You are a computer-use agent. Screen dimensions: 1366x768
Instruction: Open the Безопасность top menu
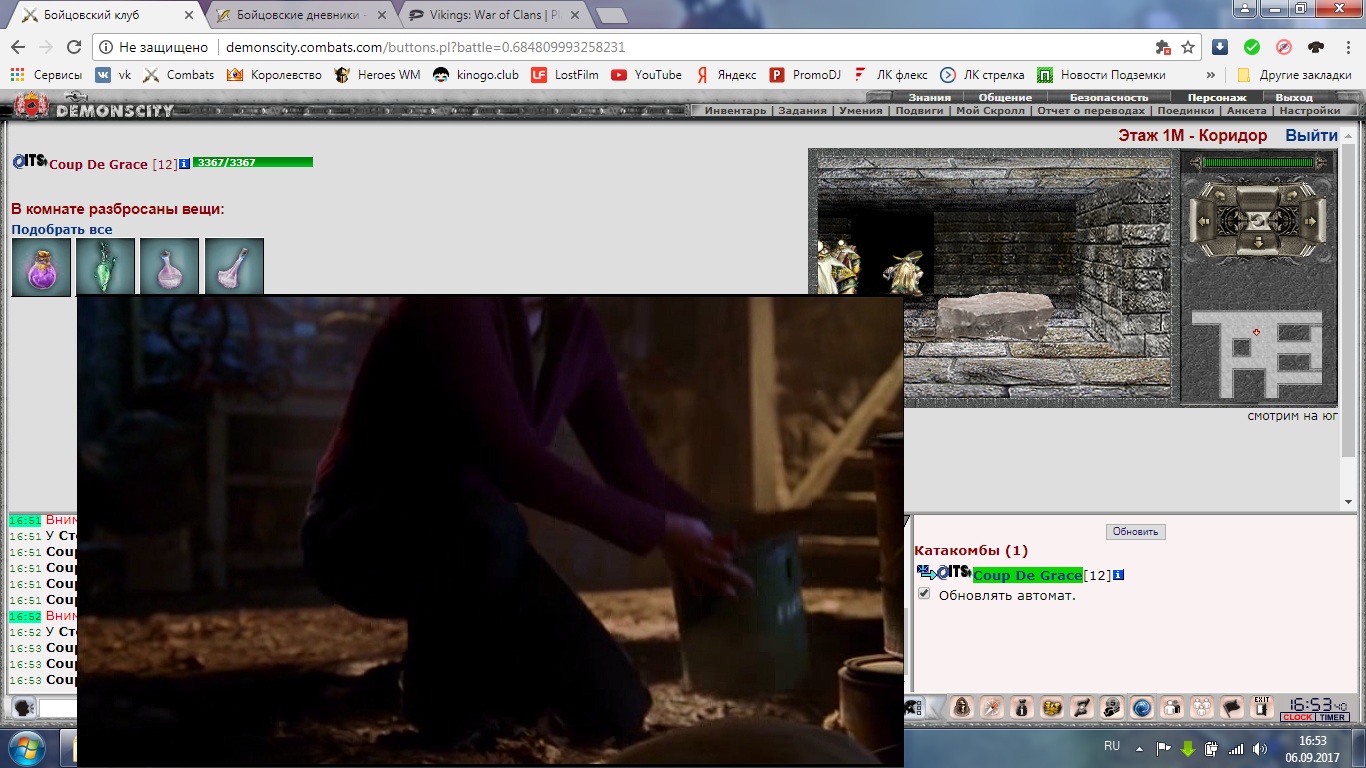[1108, 97]
